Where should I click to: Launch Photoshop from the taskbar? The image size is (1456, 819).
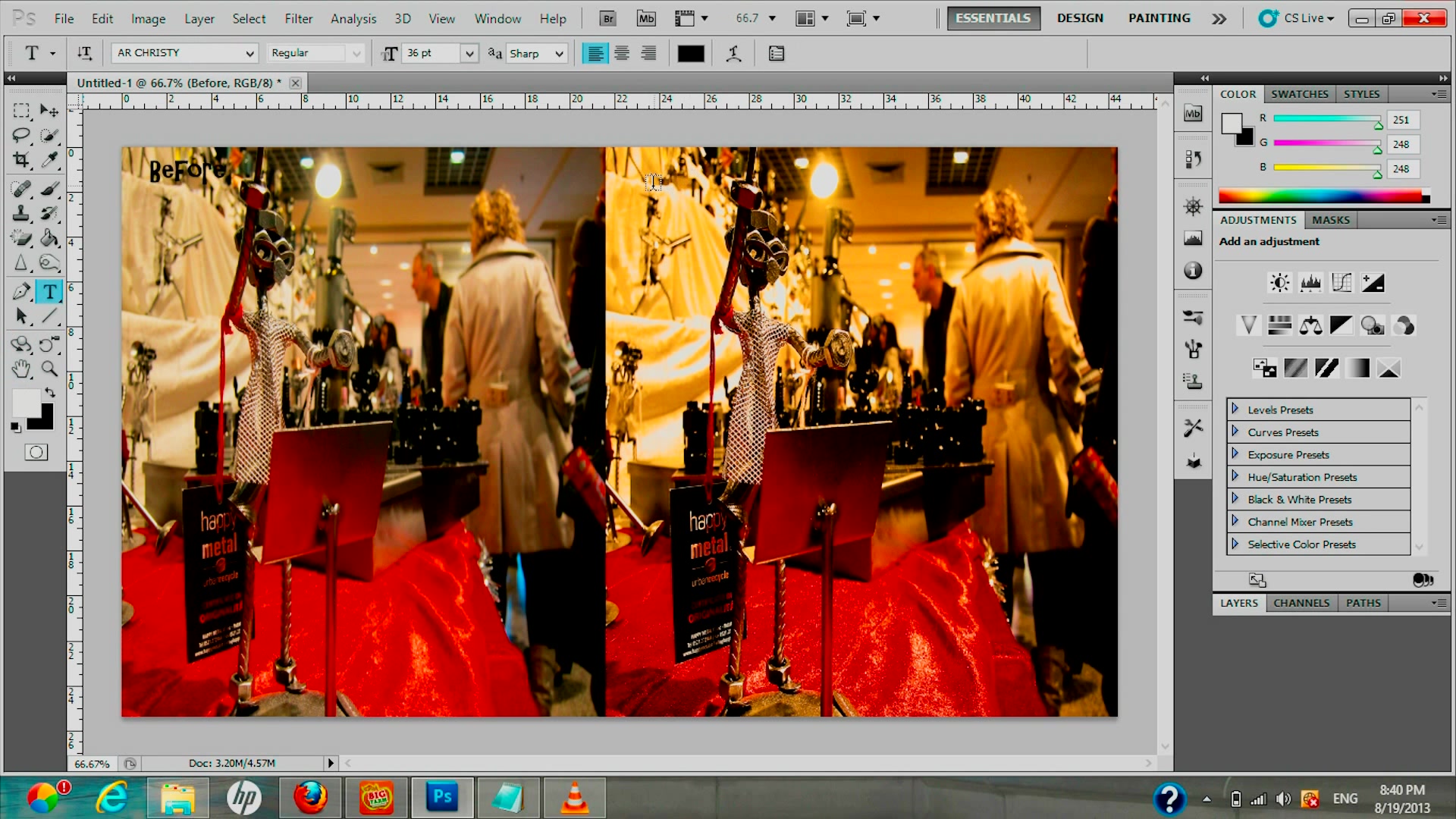coord(442,797)
